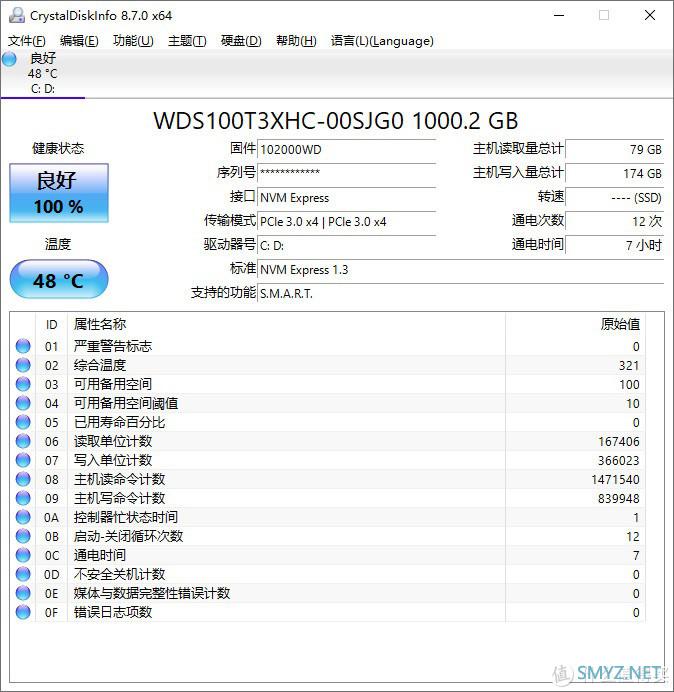Click the status orb for 02 综合温度
Screen dimensions: 674x692
click(23, 365)
